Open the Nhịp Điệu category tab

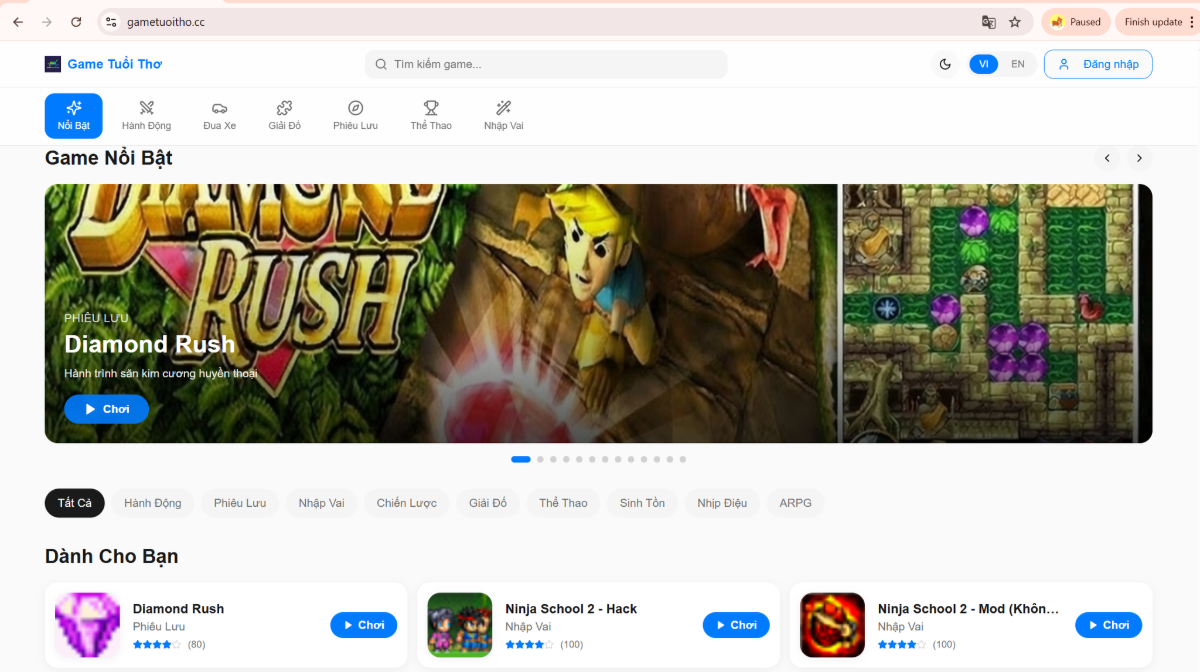click(722, 503)
